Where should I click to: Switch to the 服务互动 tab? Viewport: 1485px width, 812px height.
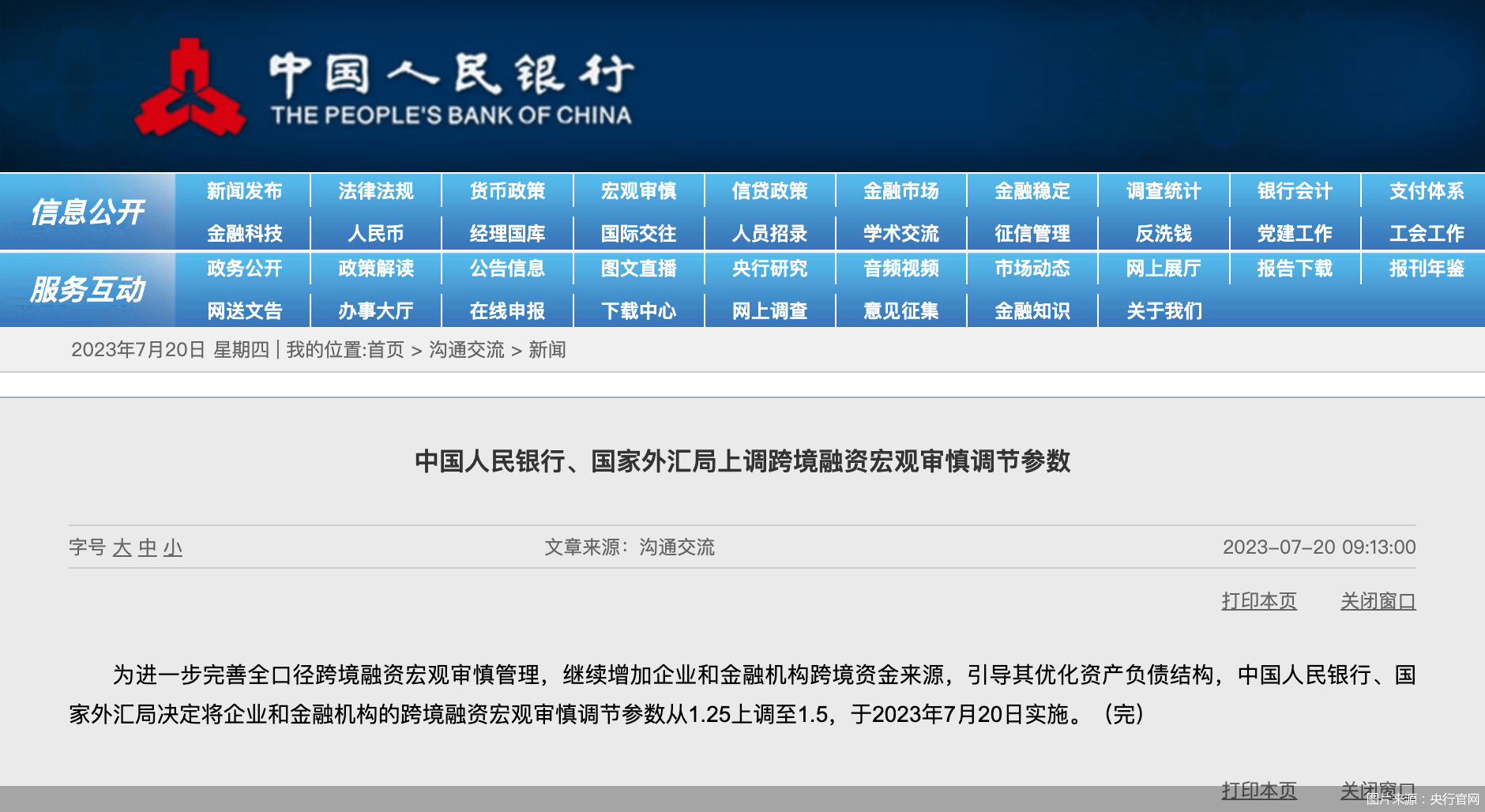(87, 290)
